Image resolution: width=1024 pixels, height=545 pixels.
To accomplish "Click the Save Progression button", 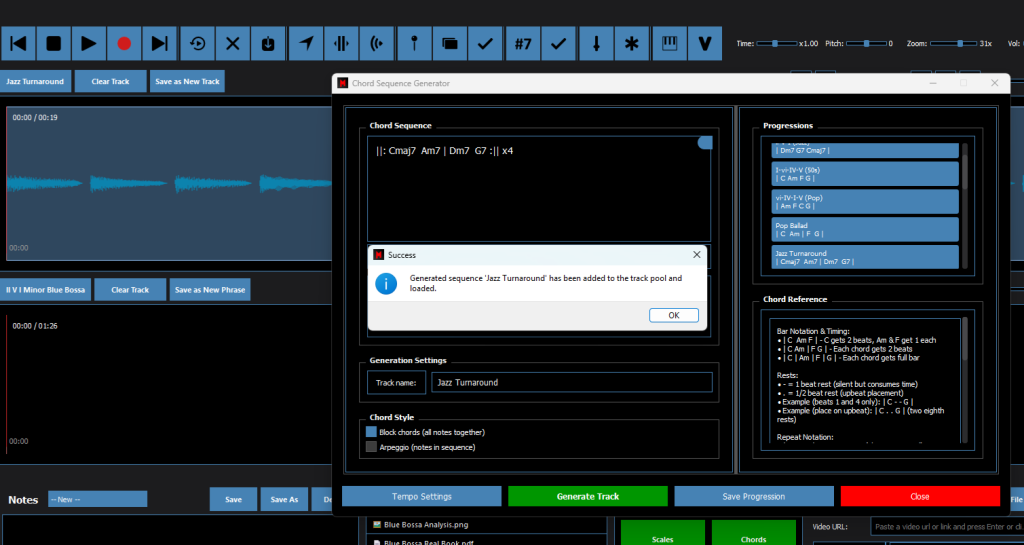I will (753, 496).
